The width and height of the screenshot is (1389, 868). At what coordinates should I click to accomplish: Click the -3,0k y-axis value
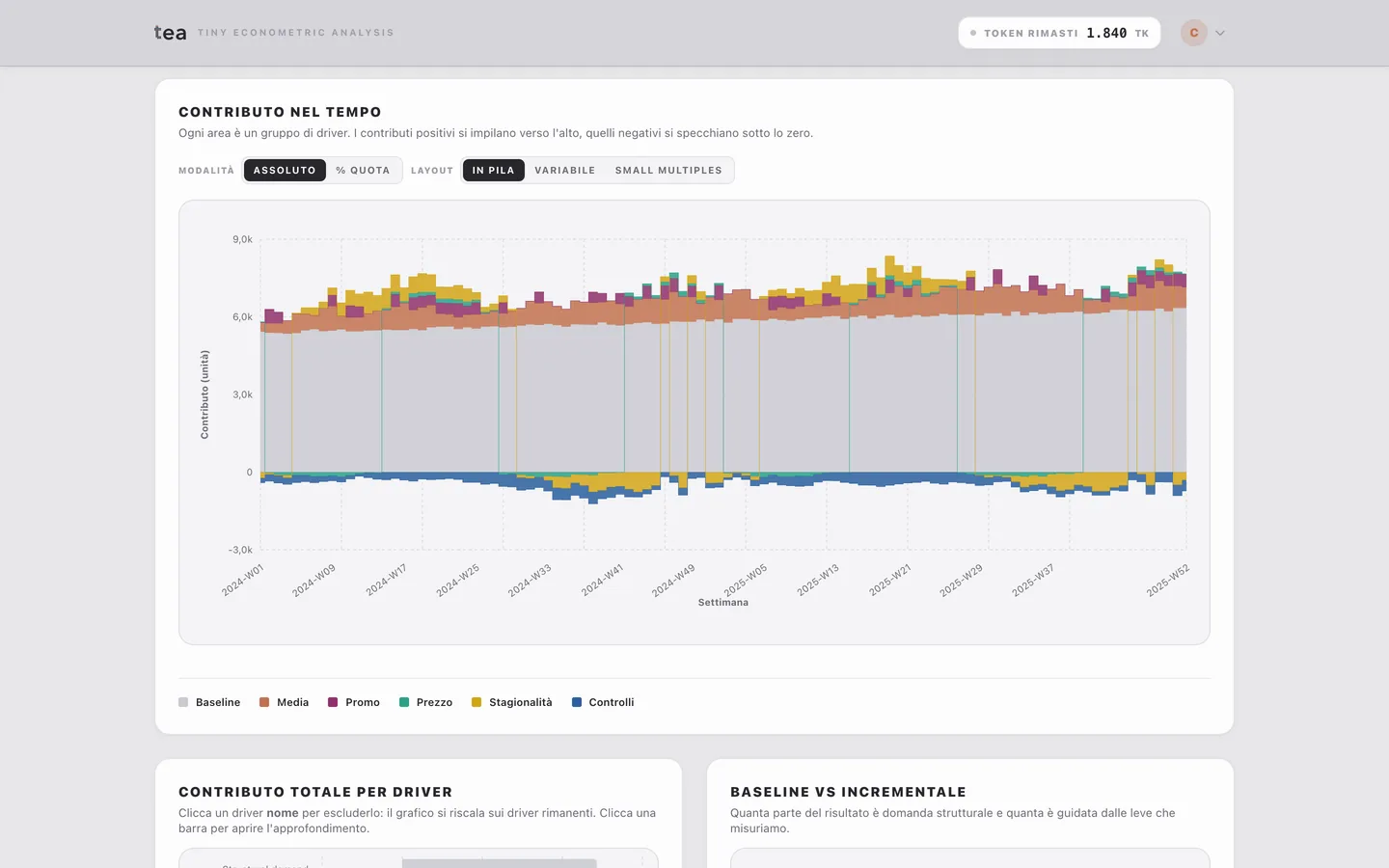point(240,550)
